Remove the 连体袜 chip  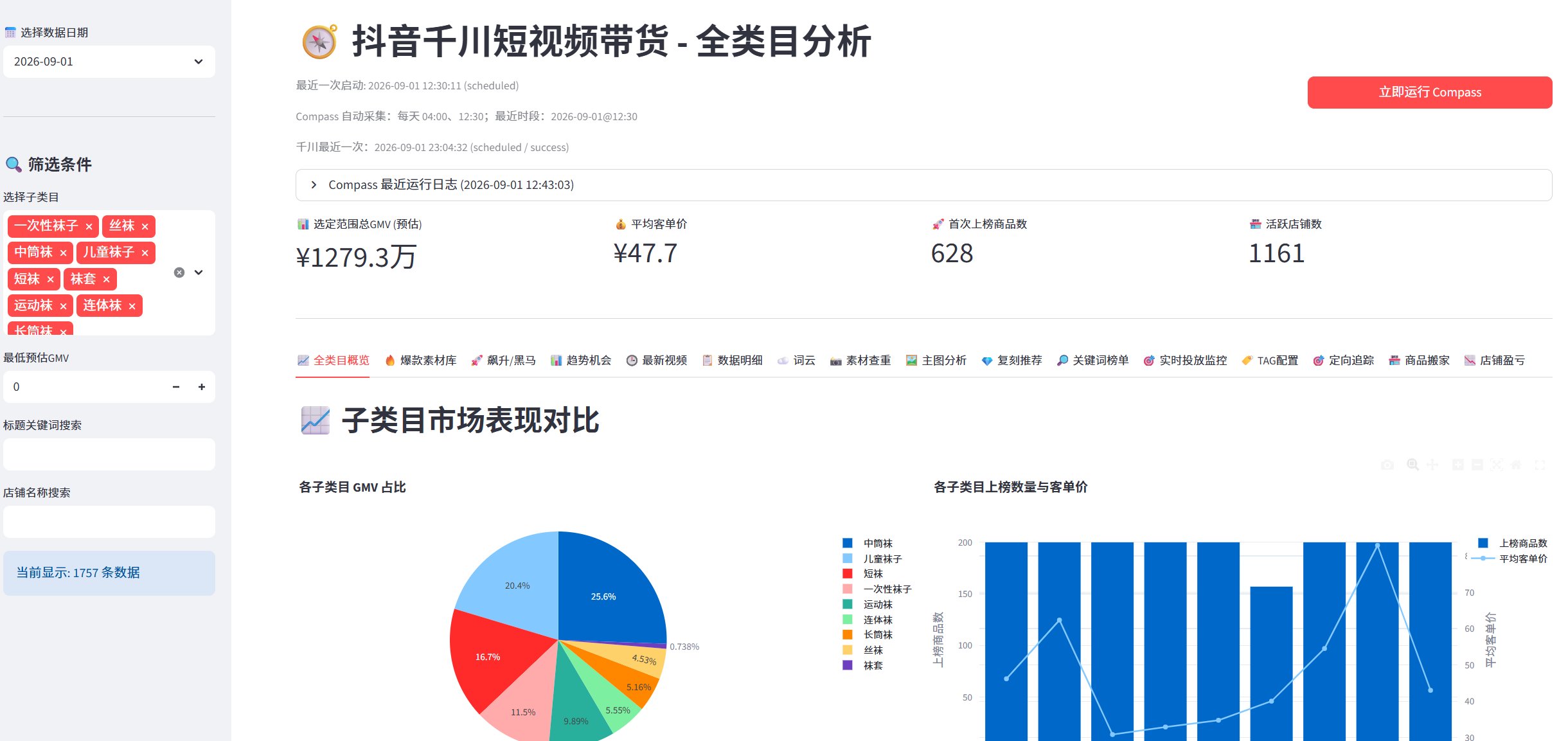(132, 306)
